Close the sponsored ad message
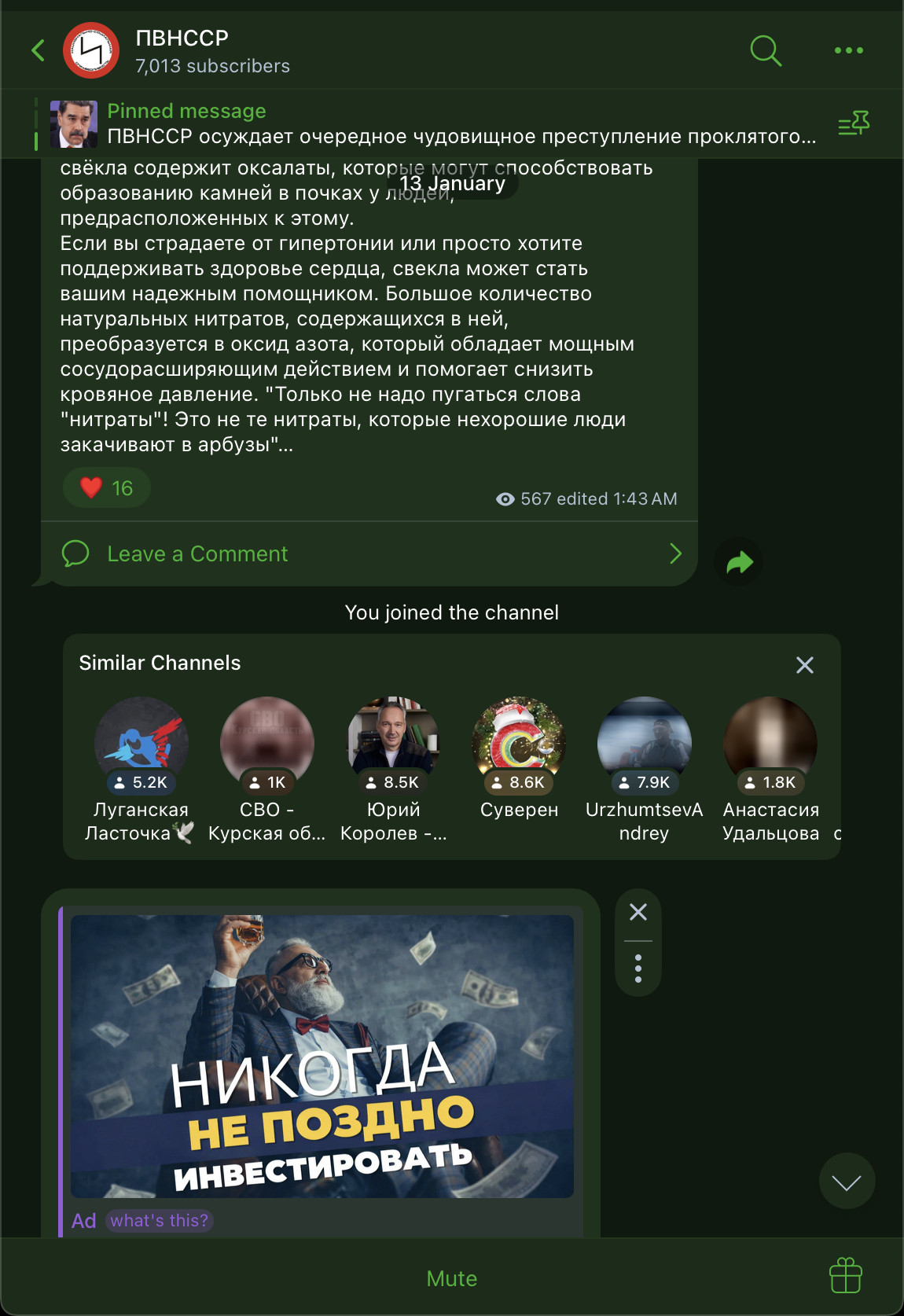The height and width of the screenshot is (1316, 904). coord(638,912)
